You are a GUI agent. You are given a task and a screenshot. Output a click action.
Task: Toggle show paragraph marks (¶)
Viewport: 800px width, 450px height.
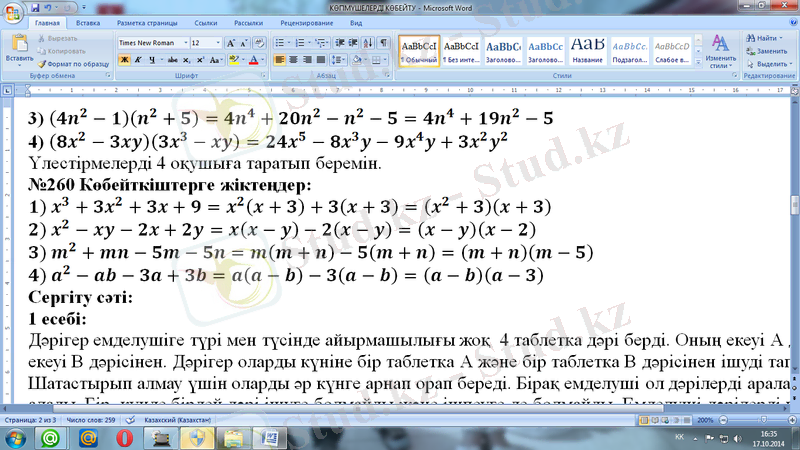click(x=386, y=44)
